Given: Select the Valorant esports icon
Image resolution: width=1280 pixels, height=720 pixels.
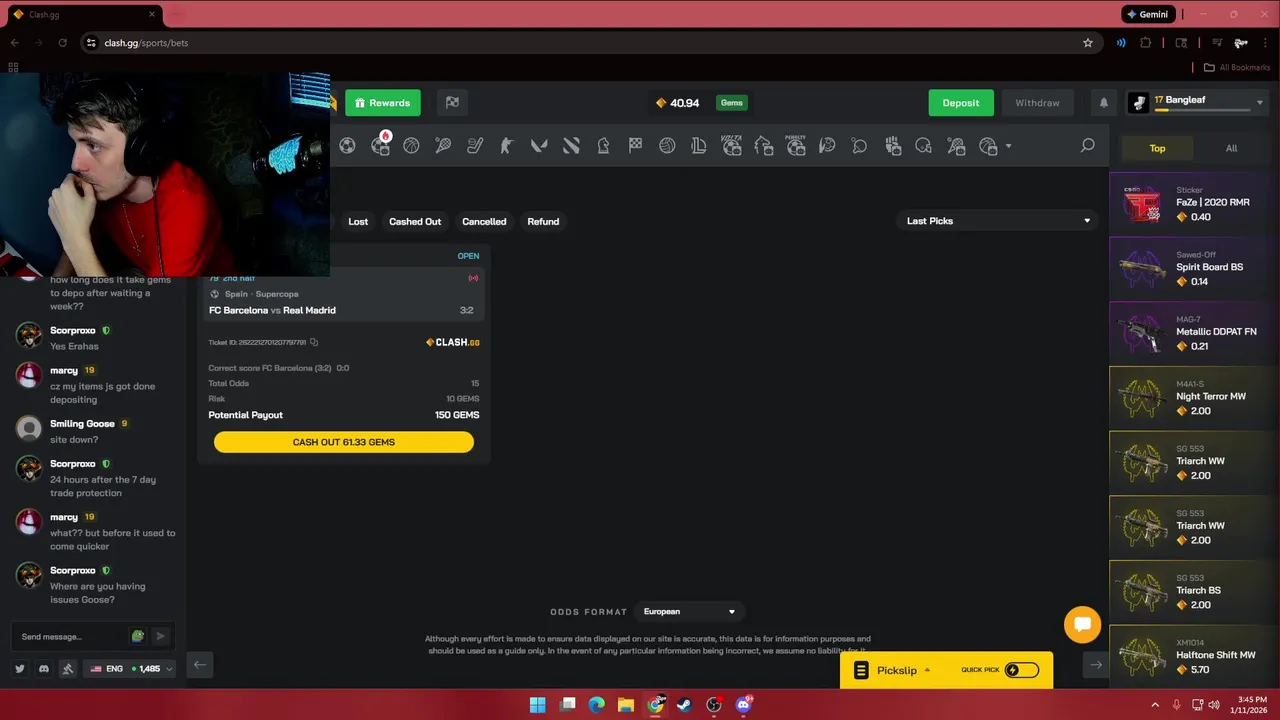Looking at the screenshot, I should (x=539, y=146).
